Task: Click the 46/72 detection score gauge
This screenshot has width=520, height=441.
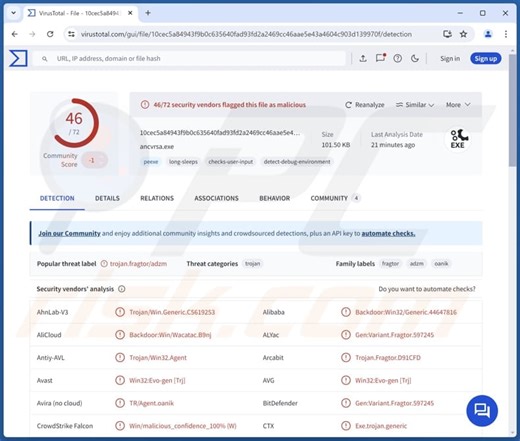Action: pyautogui.click(x=75, y=123)
